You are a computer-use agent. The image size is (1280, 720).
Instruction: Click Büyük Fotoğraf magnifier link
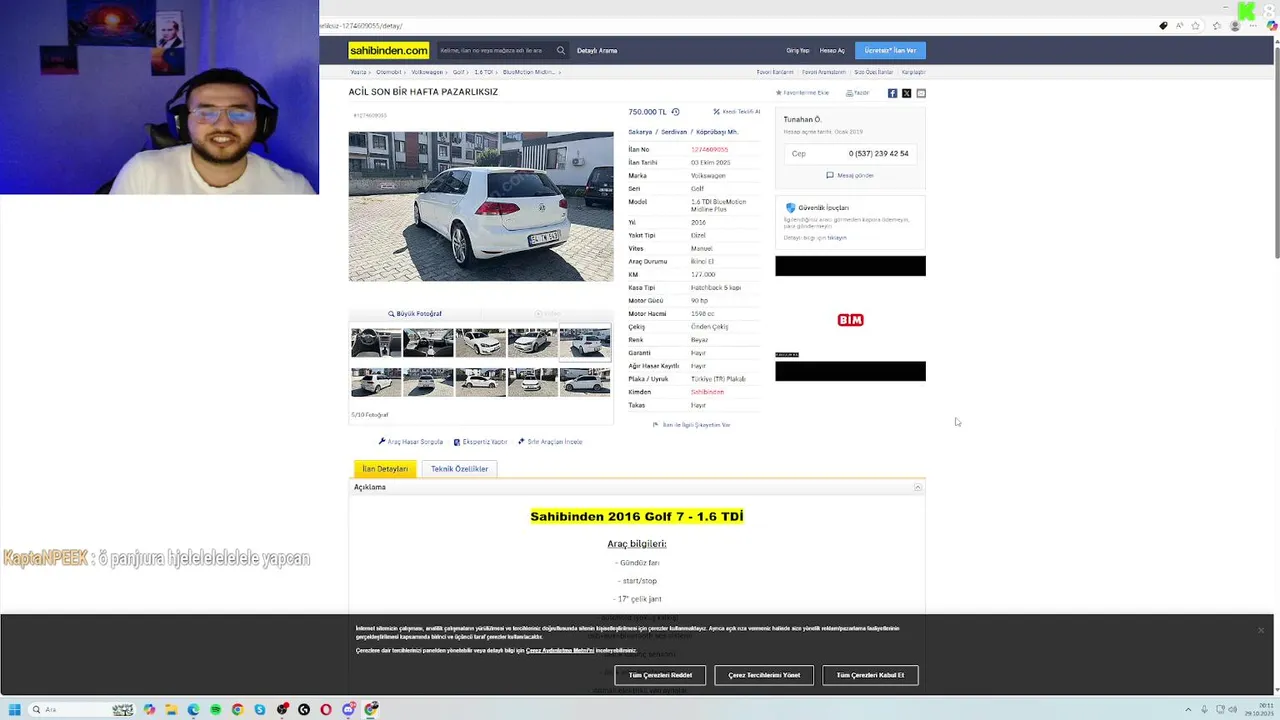point(415,314)
